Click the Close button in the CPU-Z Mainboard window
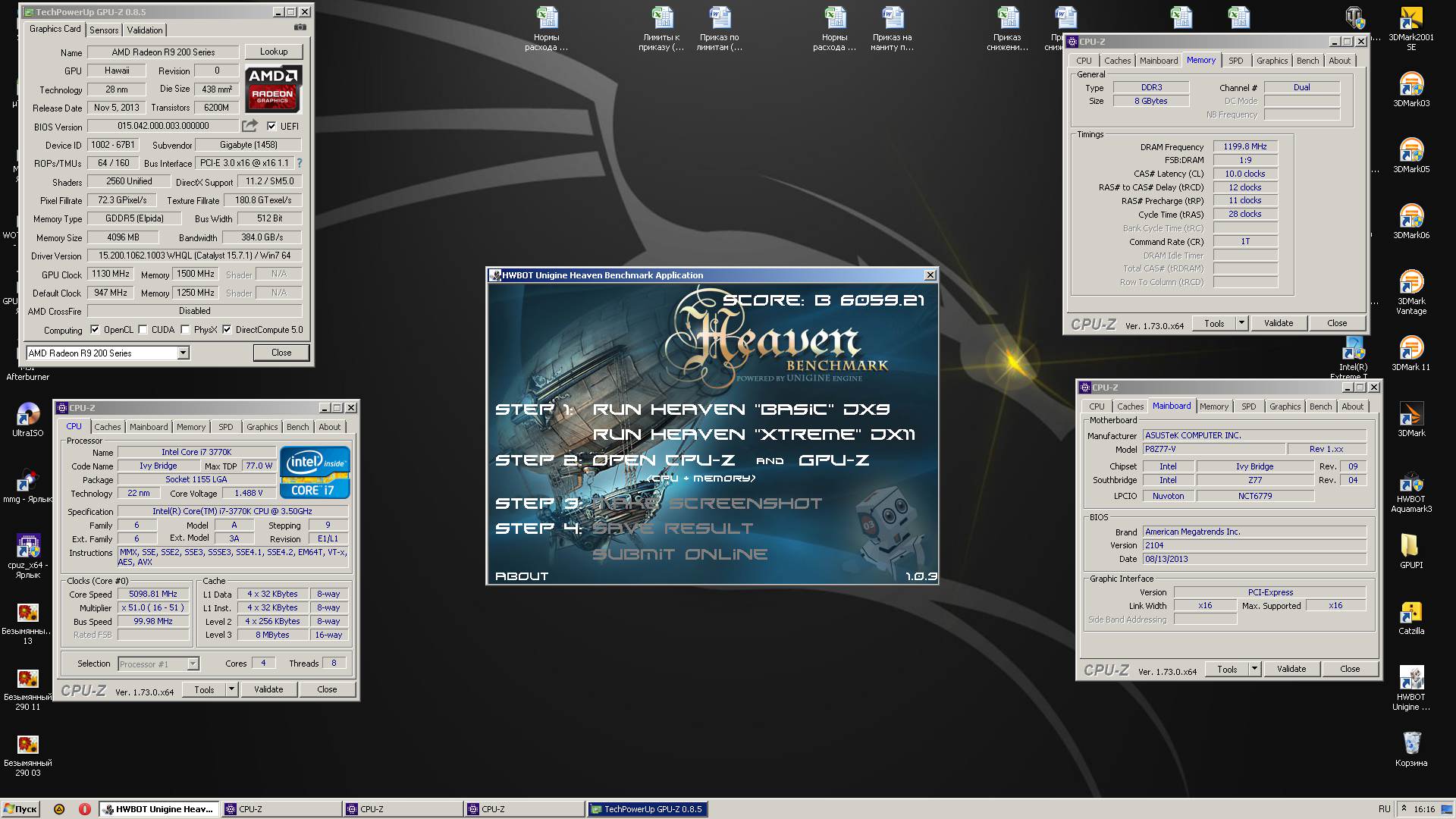This screenshot has height=819, width=1456. tap(1350, 669)
